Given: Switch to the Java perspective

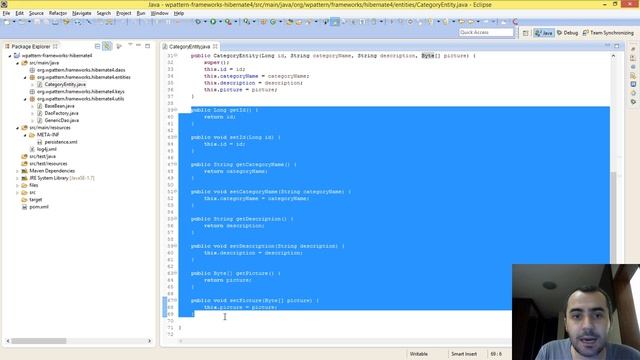Looking at the screenshot, I should [x=544, y=33].
